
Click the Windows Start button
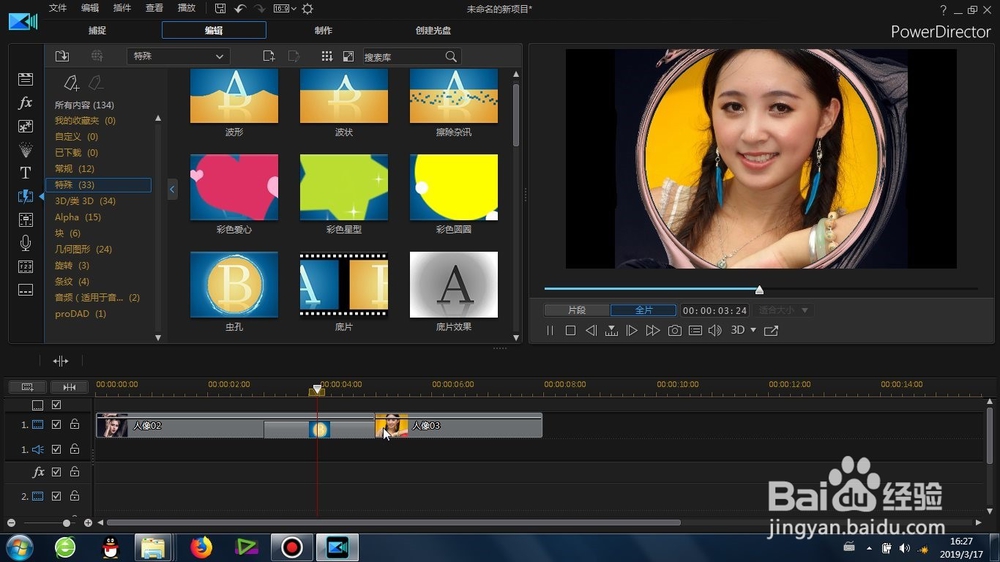tap(20, 547)
